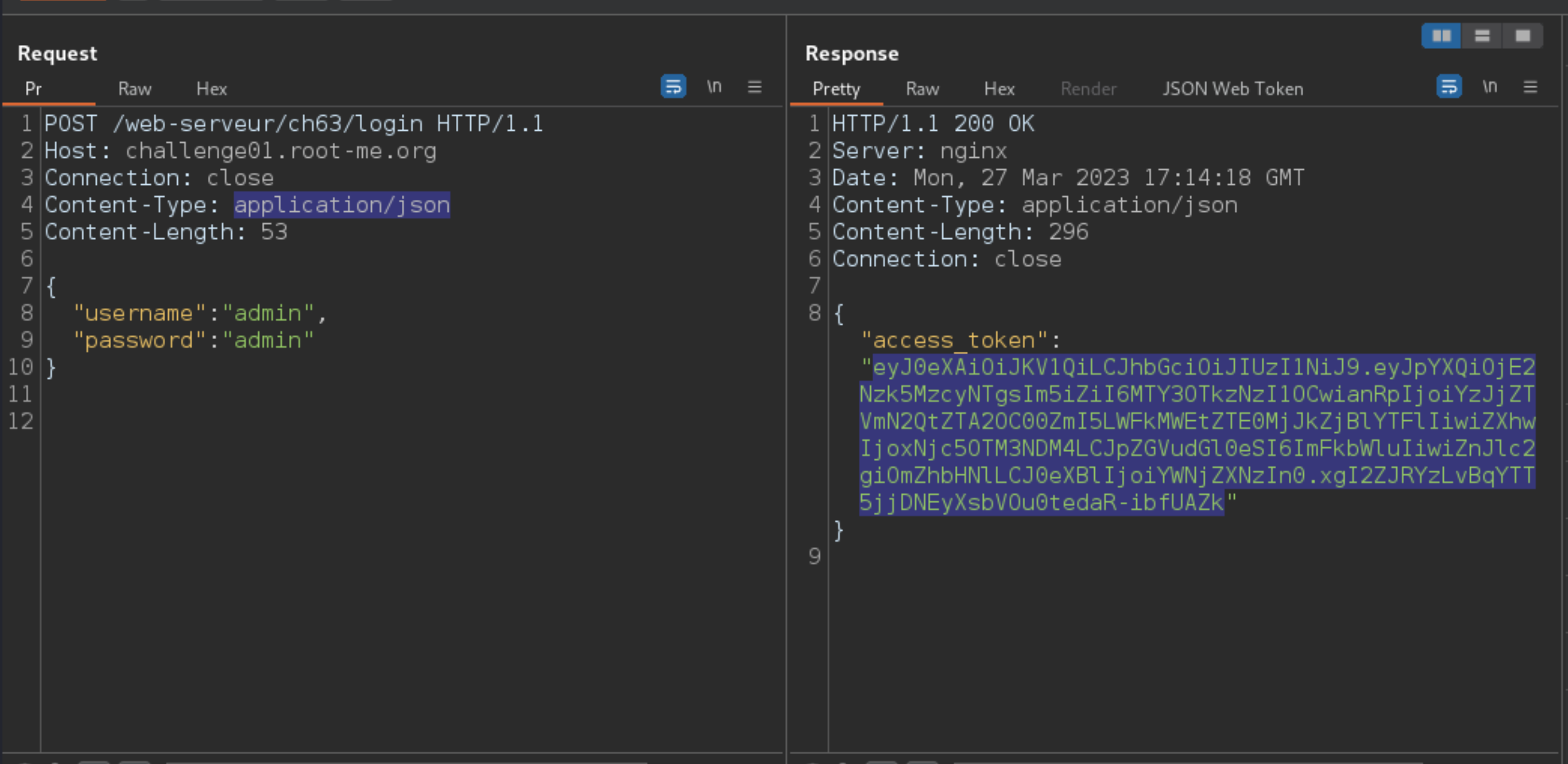The height and width of the screenshot is (764, 1568).
Task: Click the HTTP/1.1 200 OK status line
Action: click(x=933, y=124)
